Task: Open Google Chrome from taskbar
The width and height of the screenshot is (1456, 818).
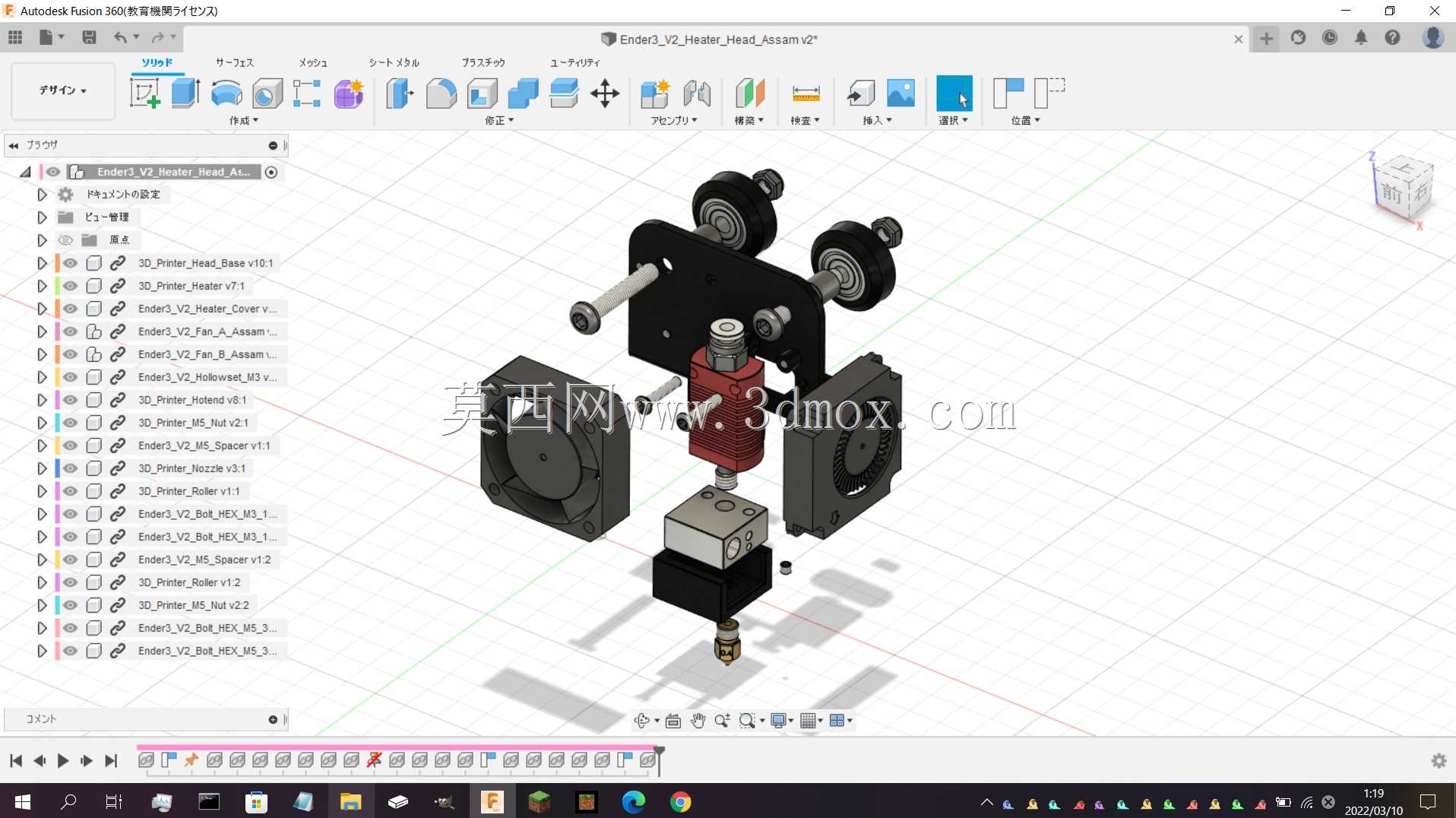Action: click(681, 801)
